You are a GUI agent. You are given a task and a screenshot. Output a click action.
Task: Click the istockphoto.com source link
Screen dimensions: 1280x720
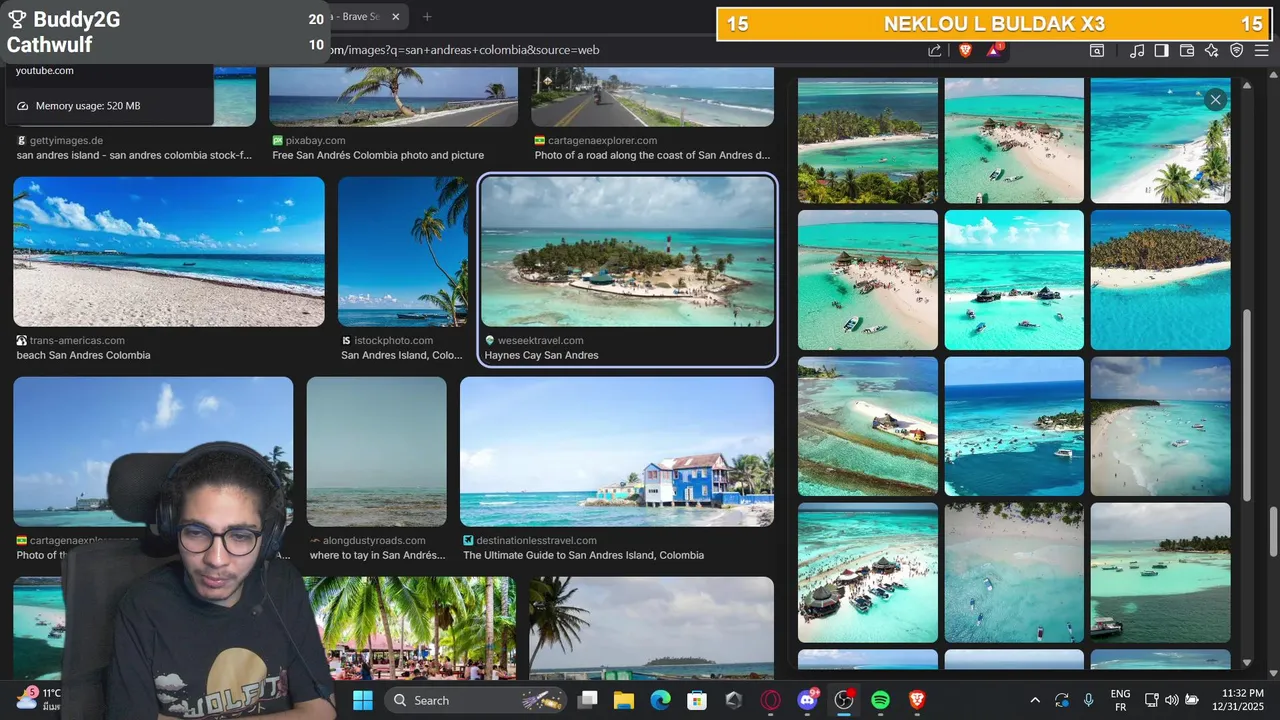click(393, 341)
